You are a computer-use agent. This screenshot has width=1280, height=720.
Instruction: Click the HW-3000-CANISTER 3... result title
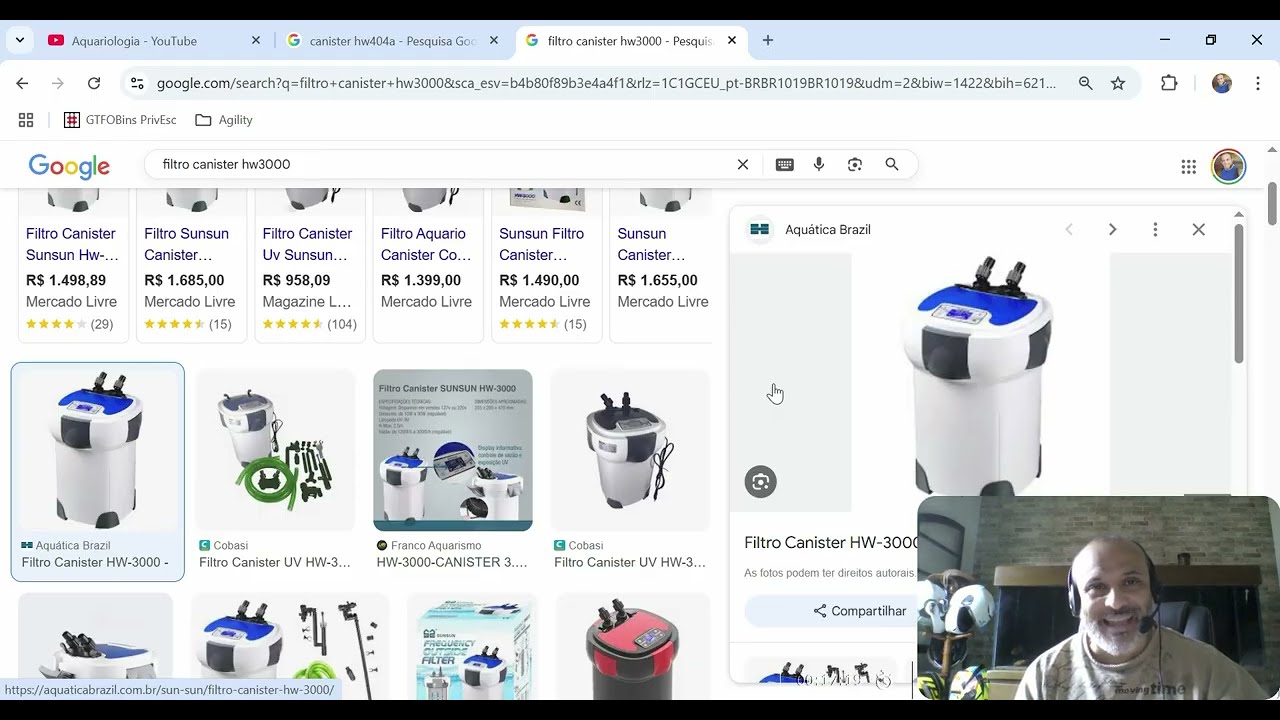point(452,563)
